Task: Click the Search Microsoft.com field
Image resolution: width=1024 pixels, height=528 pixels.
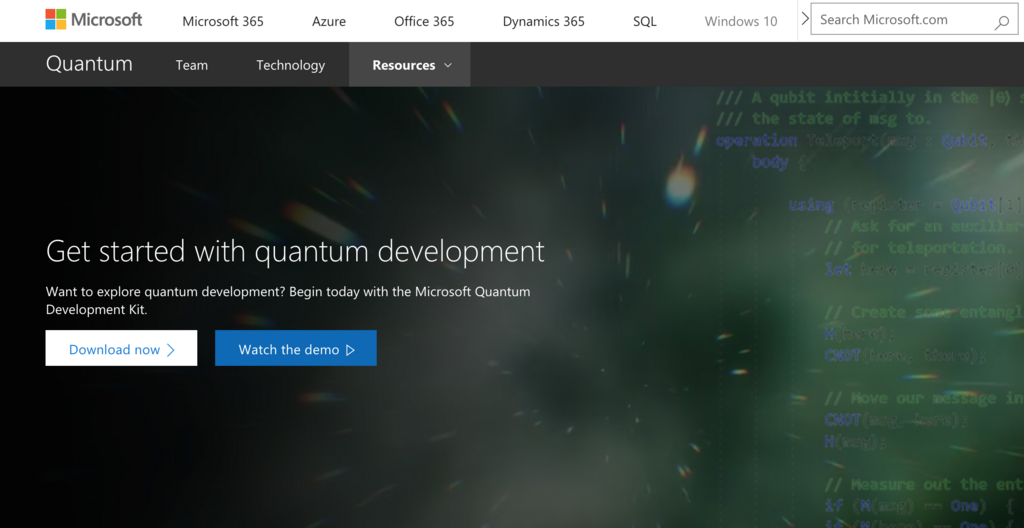Action: [914, 20]
